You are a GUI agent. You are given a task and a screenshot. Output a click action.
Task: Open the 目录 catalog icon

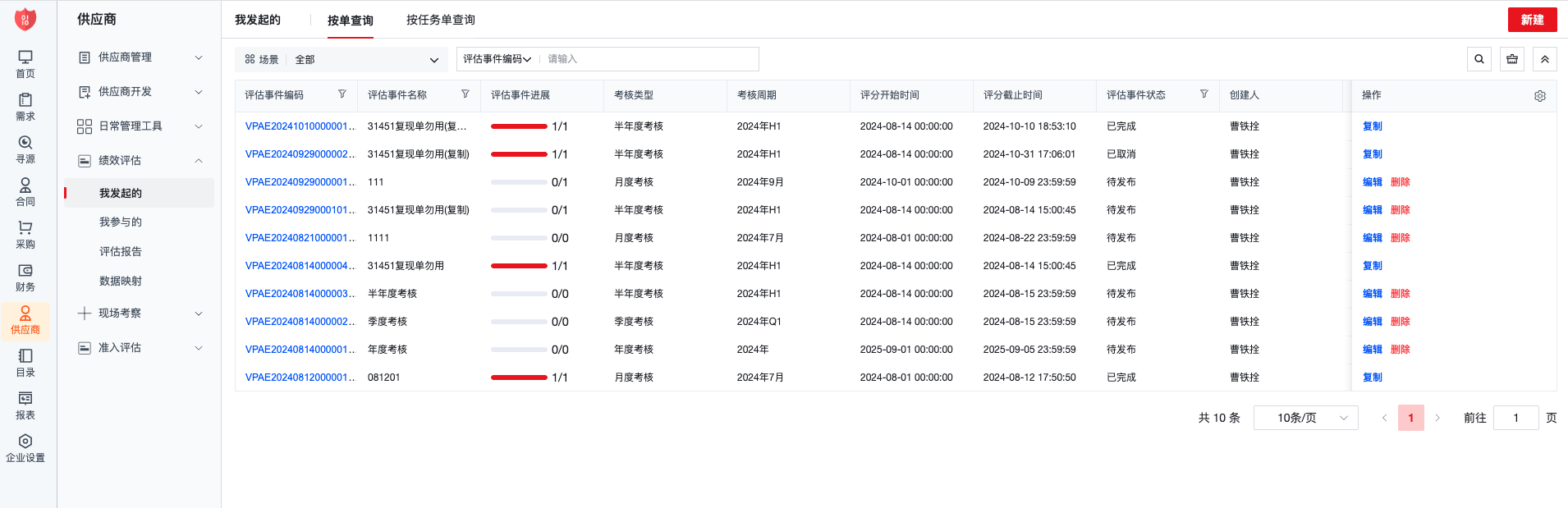25,363
